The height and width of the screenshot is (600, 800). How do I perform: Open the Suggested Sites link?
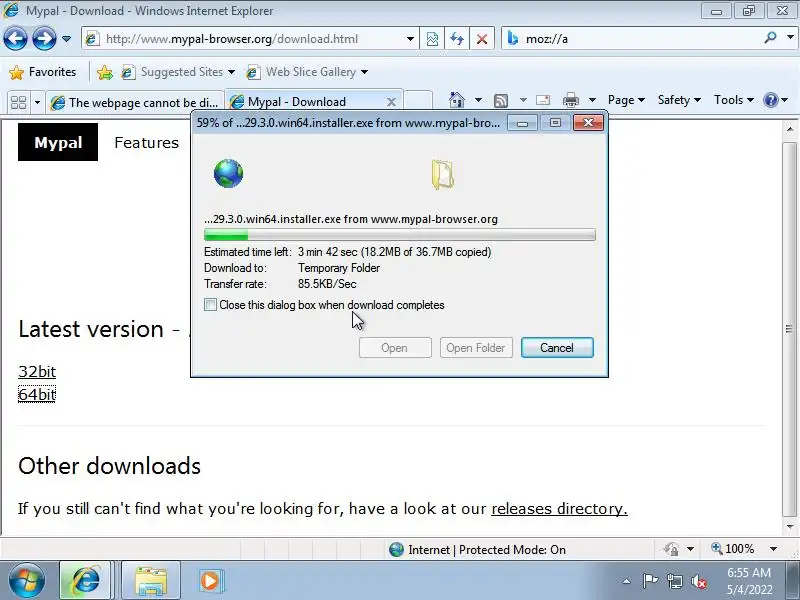point(178,72)
